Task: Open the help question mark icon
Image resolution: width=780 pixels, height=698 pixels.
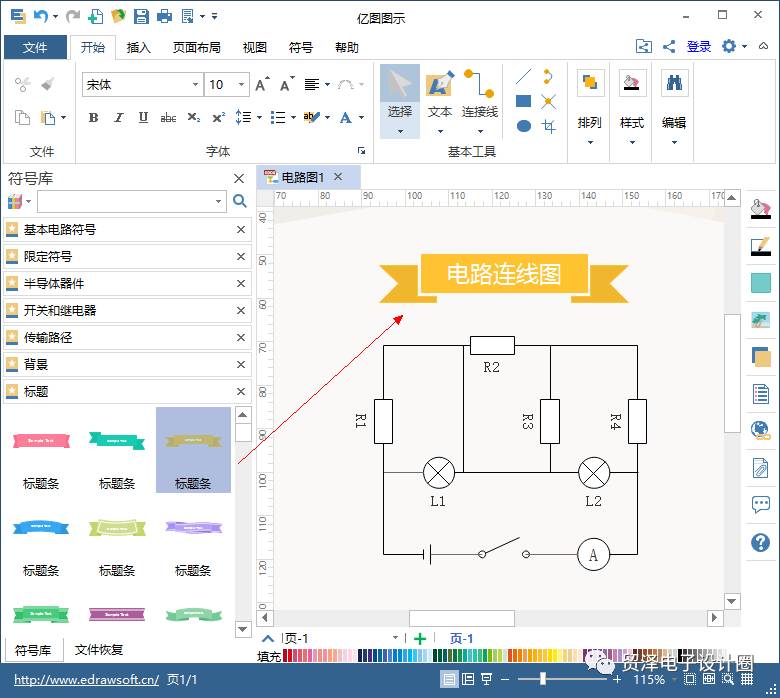Action: 761,542
